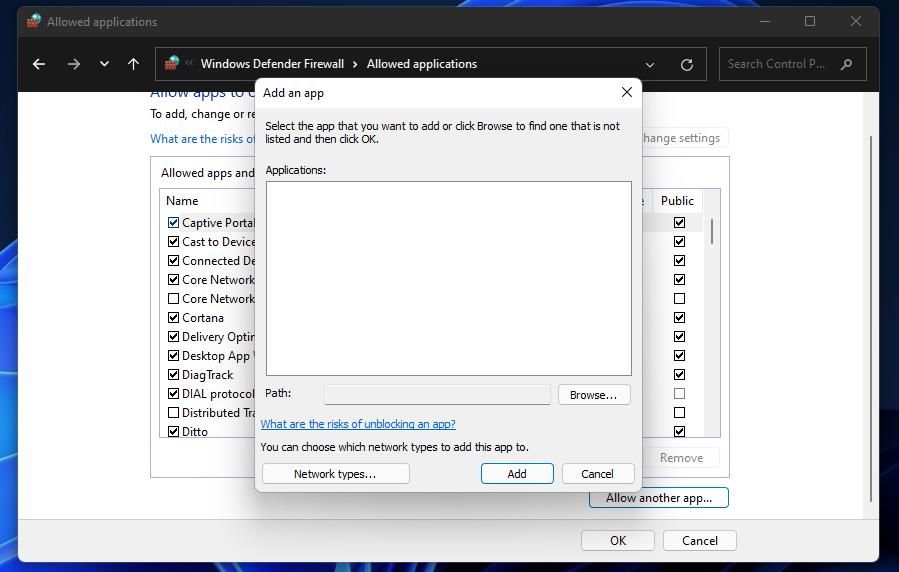Expand the address bar history dropdown
Image resolution: width=899 pixels, height=572 pixels.
650,64
